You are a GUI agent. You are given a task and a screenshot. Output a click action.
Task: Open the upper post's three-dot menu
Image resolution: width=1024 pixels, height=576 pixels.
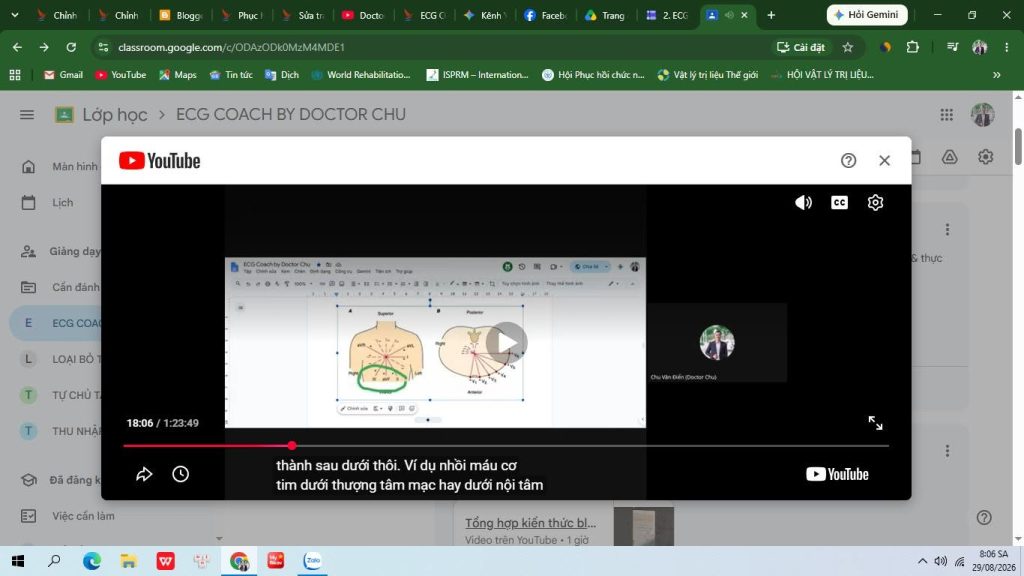click(947, 229)
